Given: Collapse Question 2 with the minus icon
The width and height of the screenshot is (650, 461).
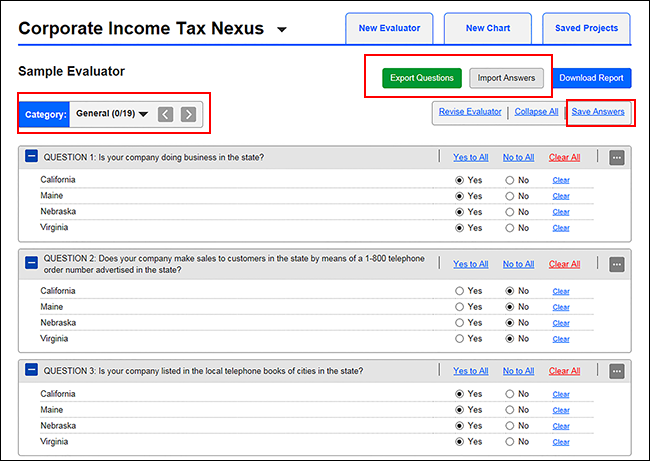Looking at the screenshot, I should 31,262.
